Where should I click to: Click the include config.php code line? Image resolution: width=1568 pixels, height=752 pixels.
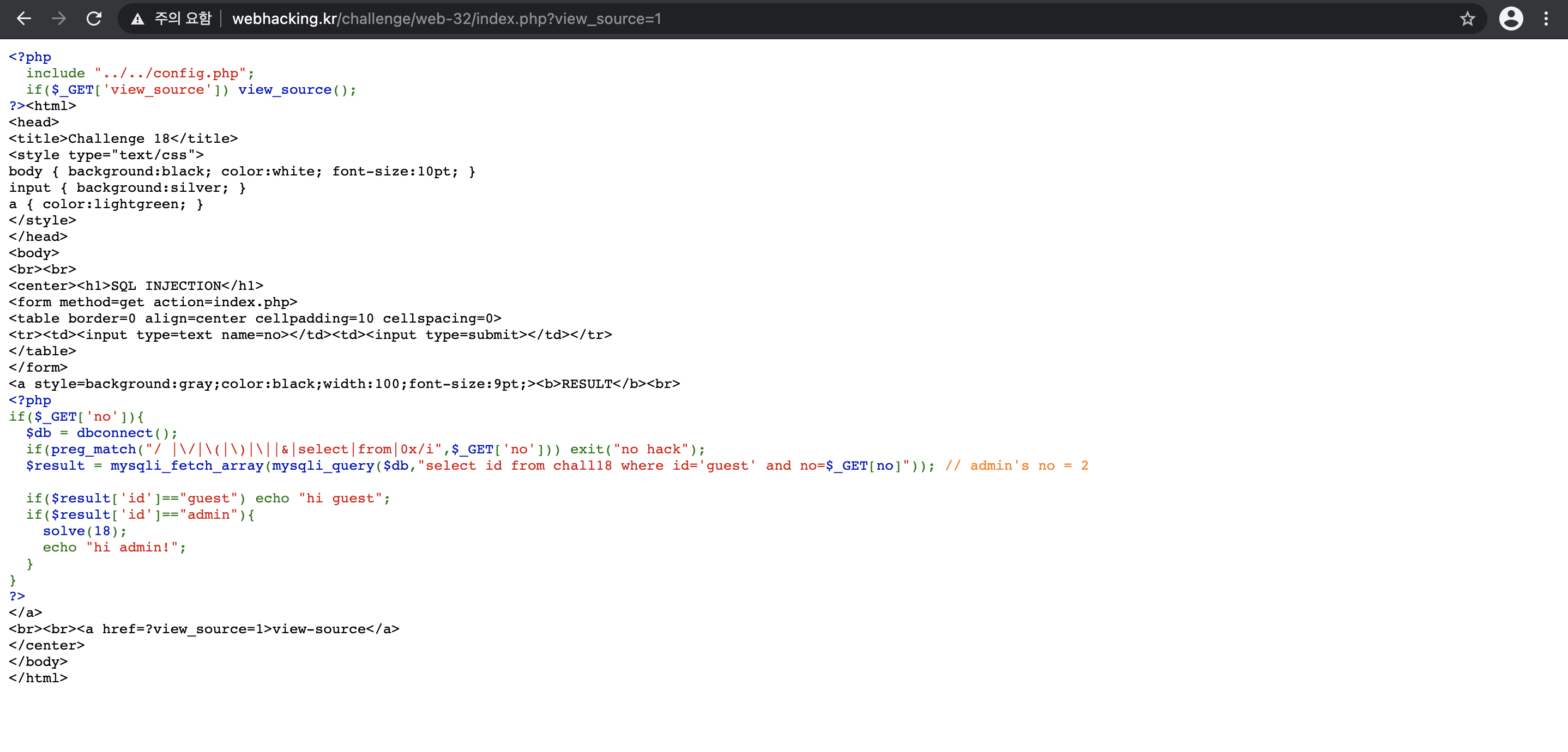140,73
